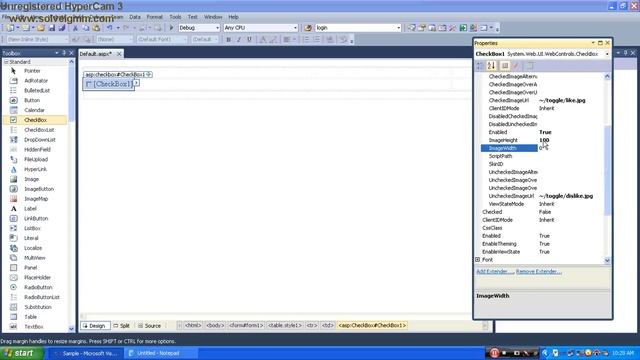The height and width of the screenshot is (360, 640).
Task: Click the Save icon in the toolbar
Action: coord(52,28)
